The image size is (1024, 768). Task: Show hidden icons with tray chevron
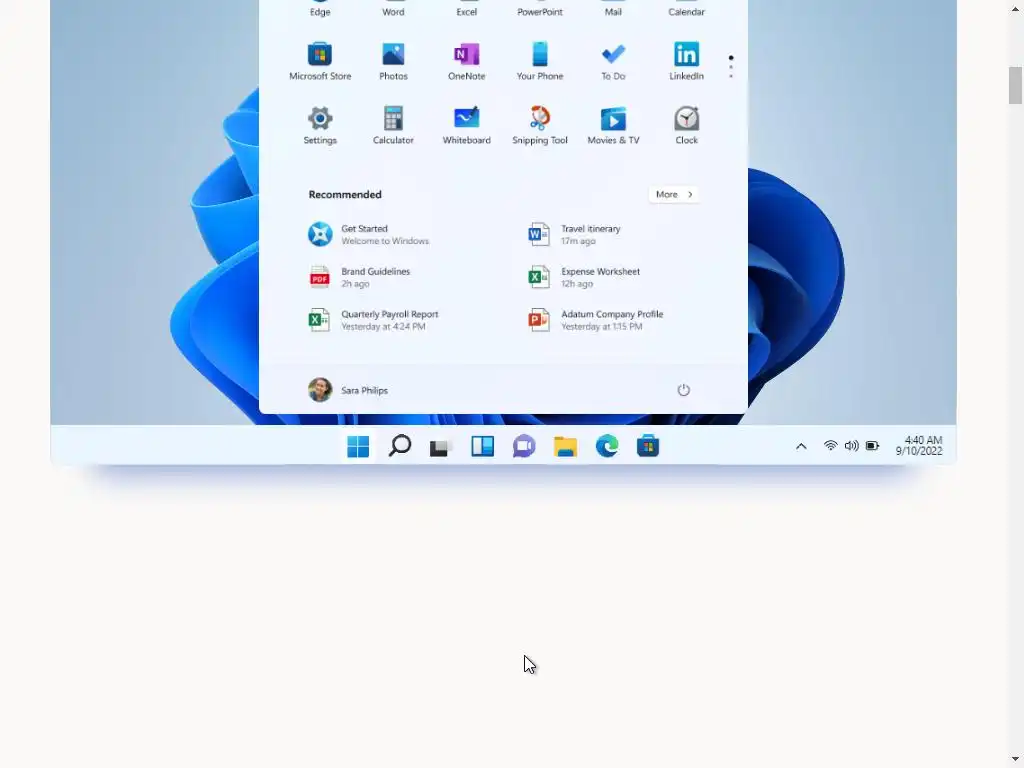click(801, 446)
